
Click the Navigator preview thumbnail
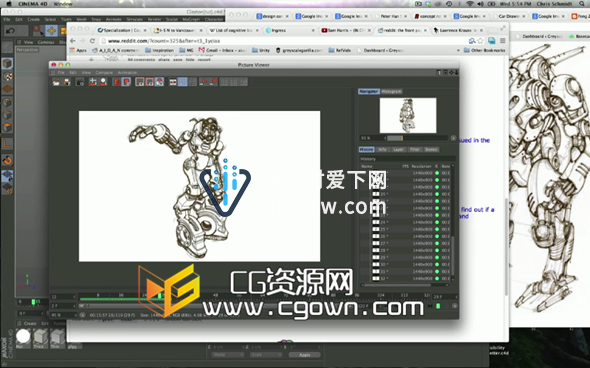tap(408, 115)
